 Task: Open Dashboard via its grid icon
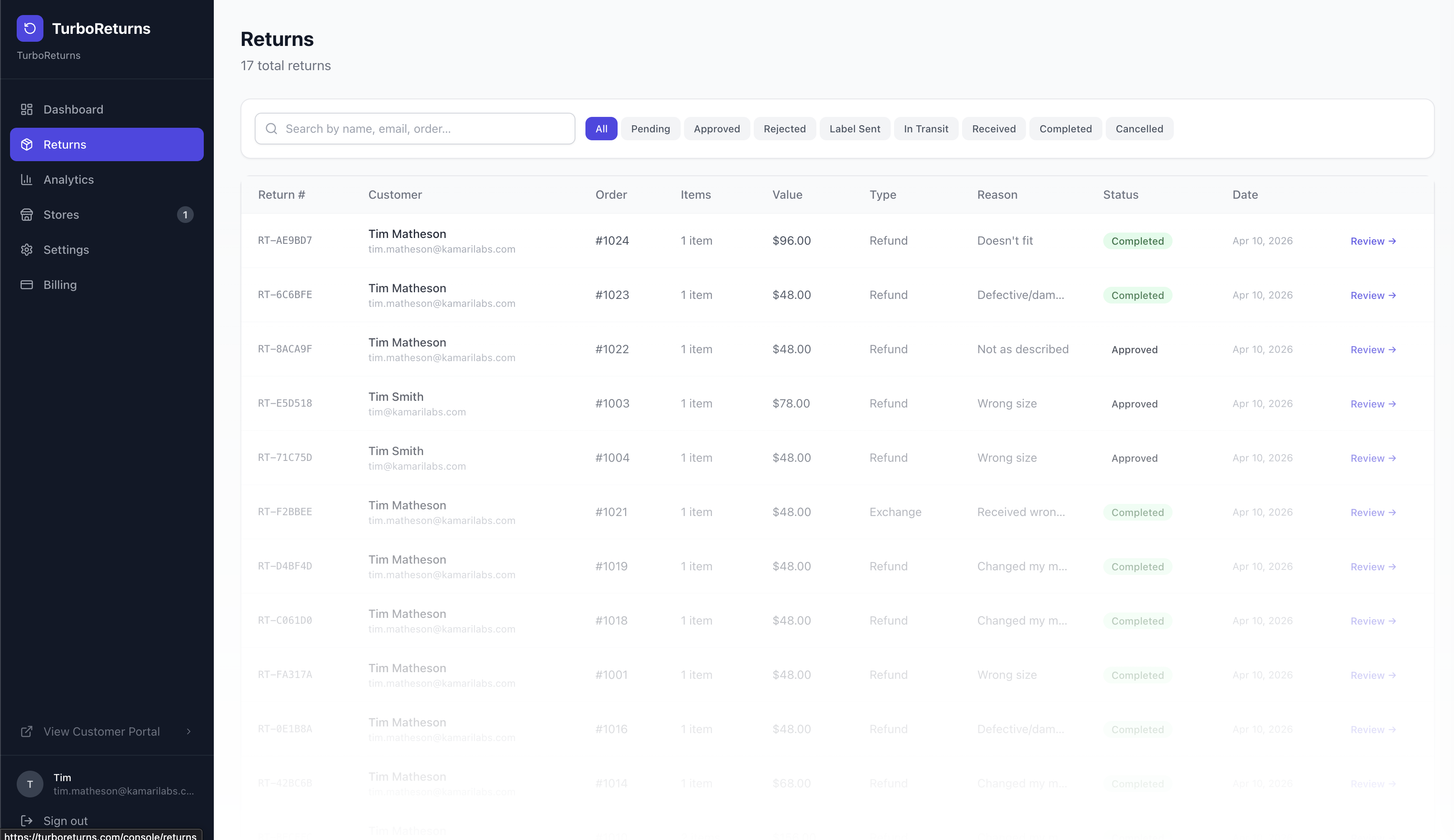(27, 110)
